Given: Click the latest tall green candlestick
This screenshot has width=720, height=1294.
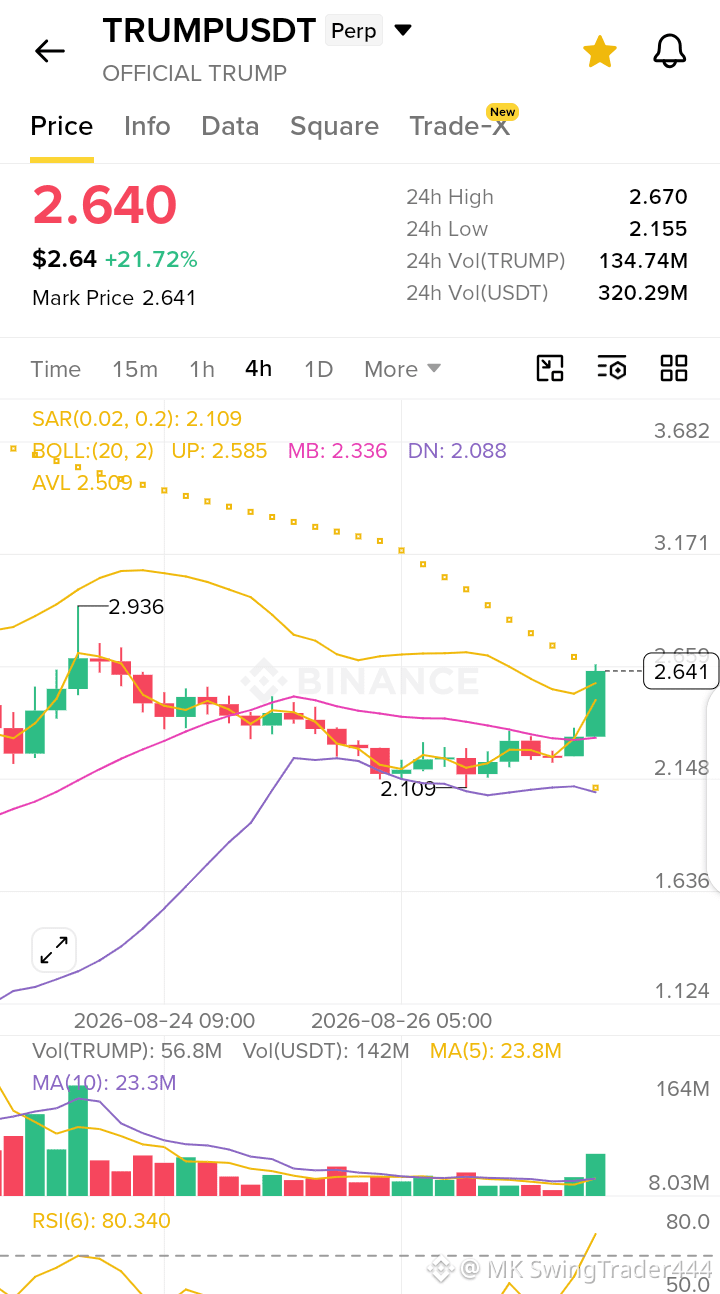Looking at the screenshot, I should tap(595, 703).
